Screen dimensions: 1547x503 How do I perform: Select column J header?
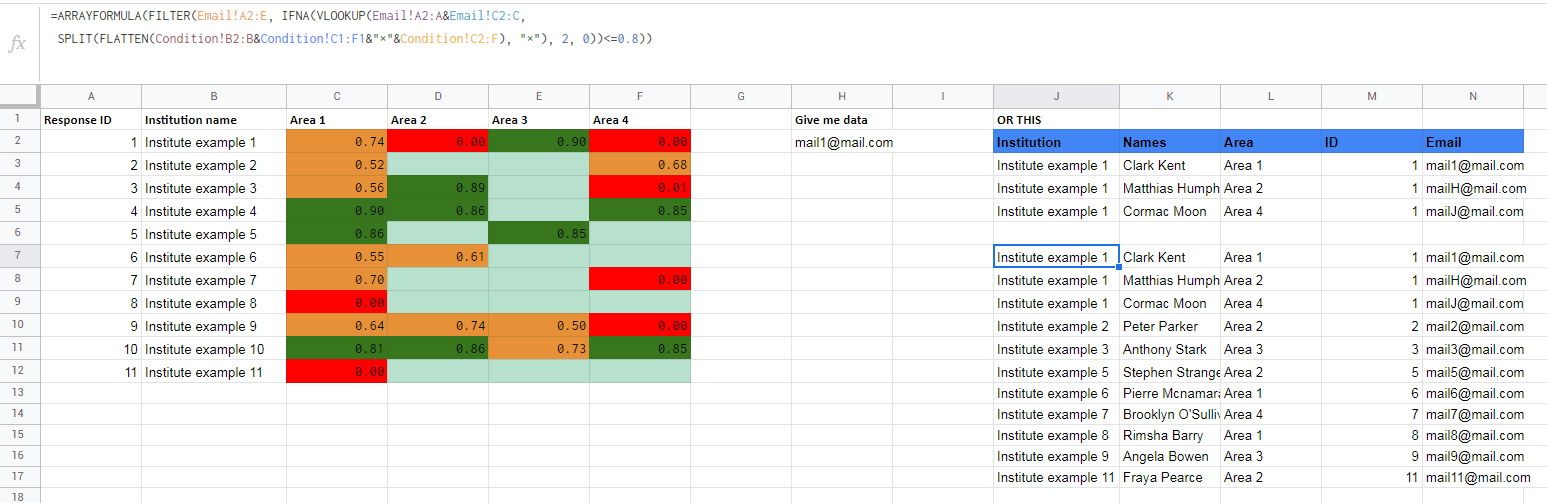[1056, 96]
